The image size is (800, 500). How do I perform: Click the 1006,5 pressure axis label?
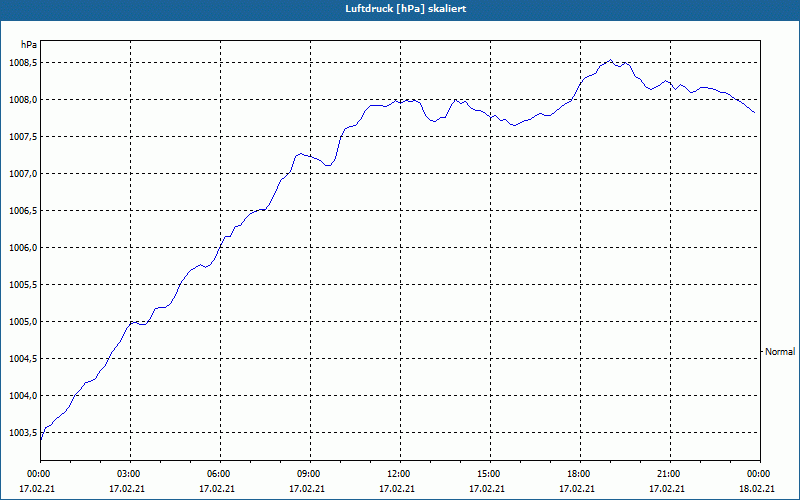point(22,211)
